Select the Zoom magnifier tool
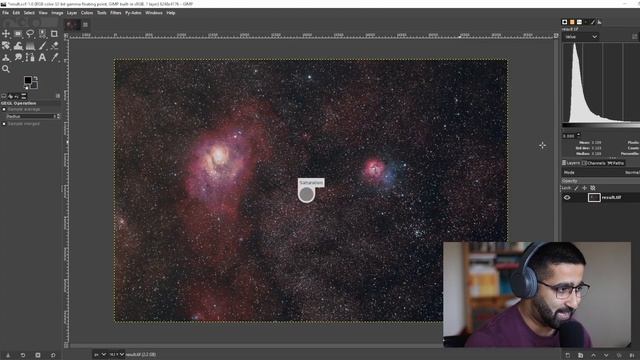 click(6, 69)
